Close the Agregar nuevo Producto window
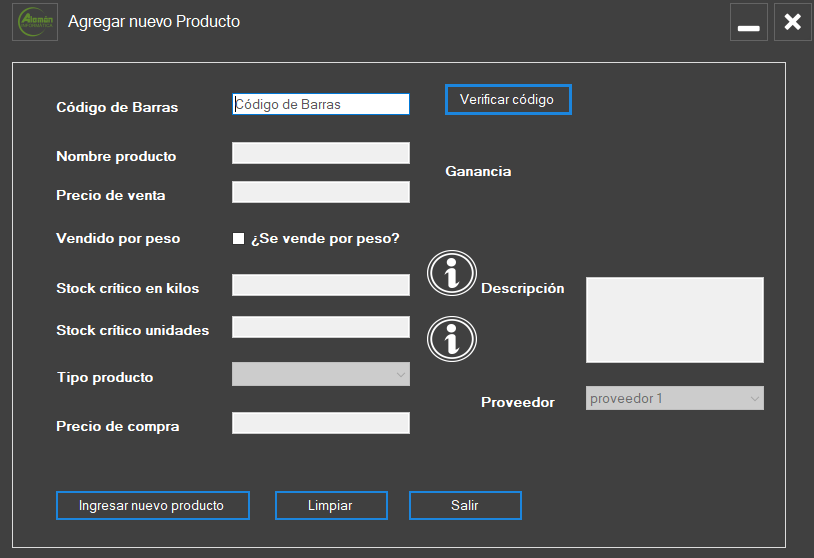Image resolution: width=814 pixels, height=558 pixels. (792, 22)
